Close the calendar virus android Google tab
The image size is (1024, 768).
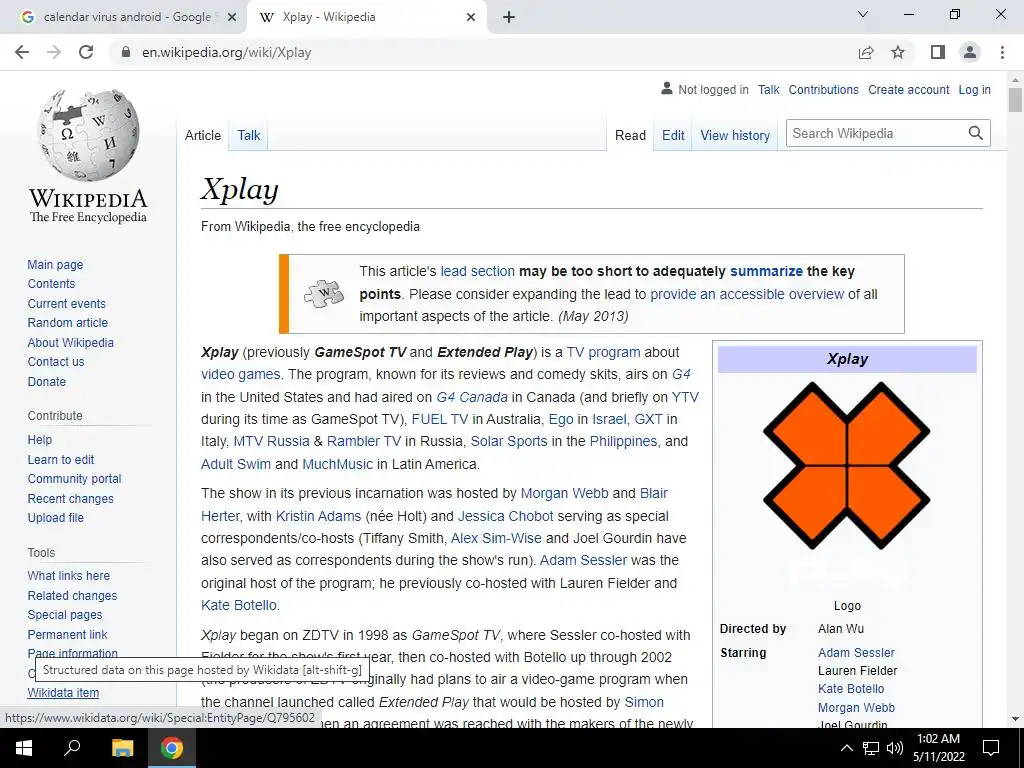tap(232, 18)
